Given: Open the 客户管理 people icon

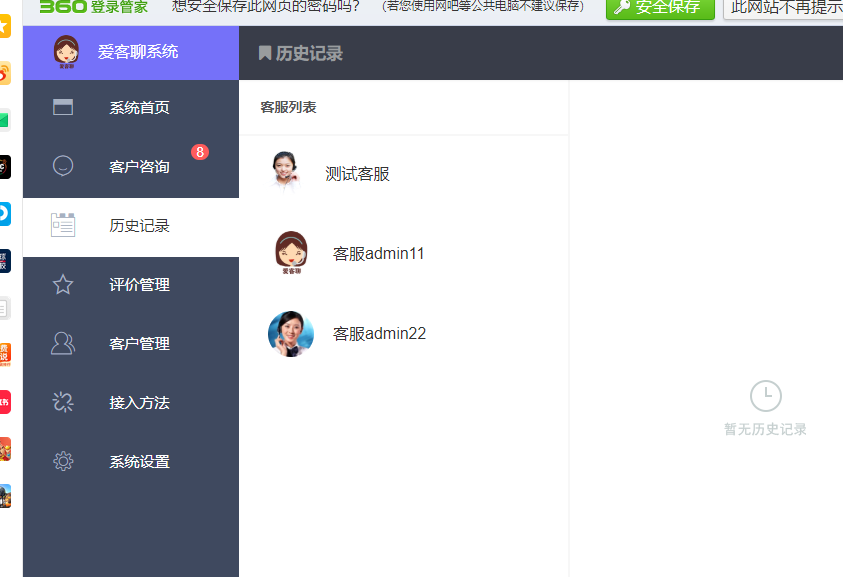Looking at the screenshot, I should [x=62, y=343].
